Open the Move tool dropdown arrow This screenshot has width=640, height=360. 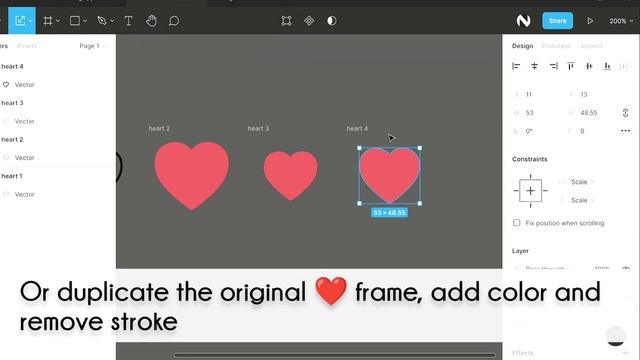pyautogui.click(x=31, y=21)
